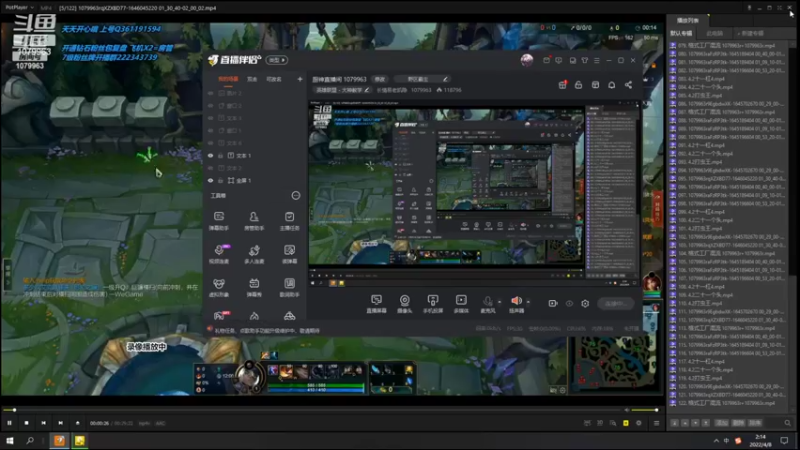
Task: Open the 虚拟形象 tool
Action: pos(219,288)
